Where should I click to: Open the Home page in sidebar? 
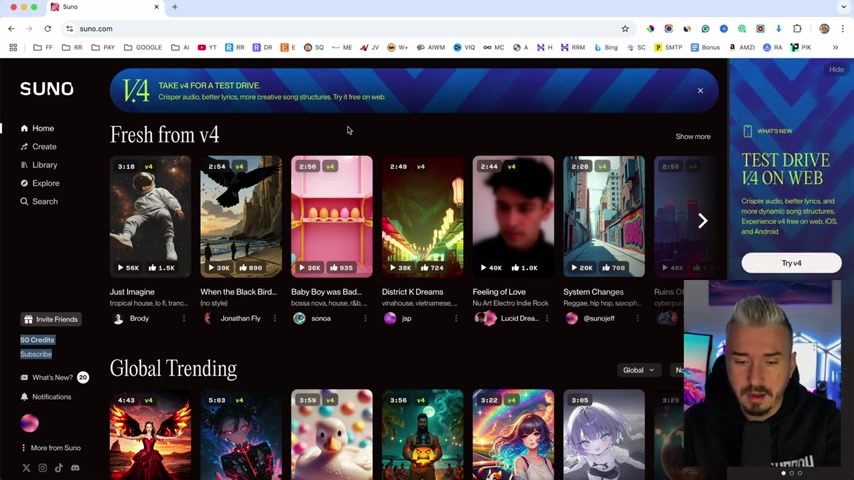click(x=37, y=129)
